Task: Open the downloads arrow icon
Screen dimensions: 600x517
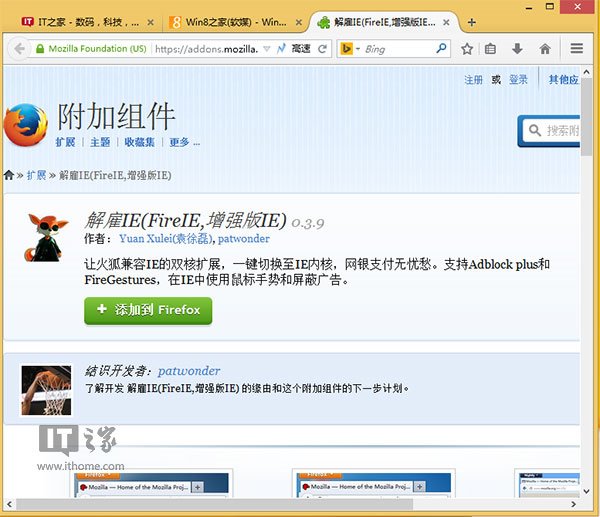Action: 517,49
